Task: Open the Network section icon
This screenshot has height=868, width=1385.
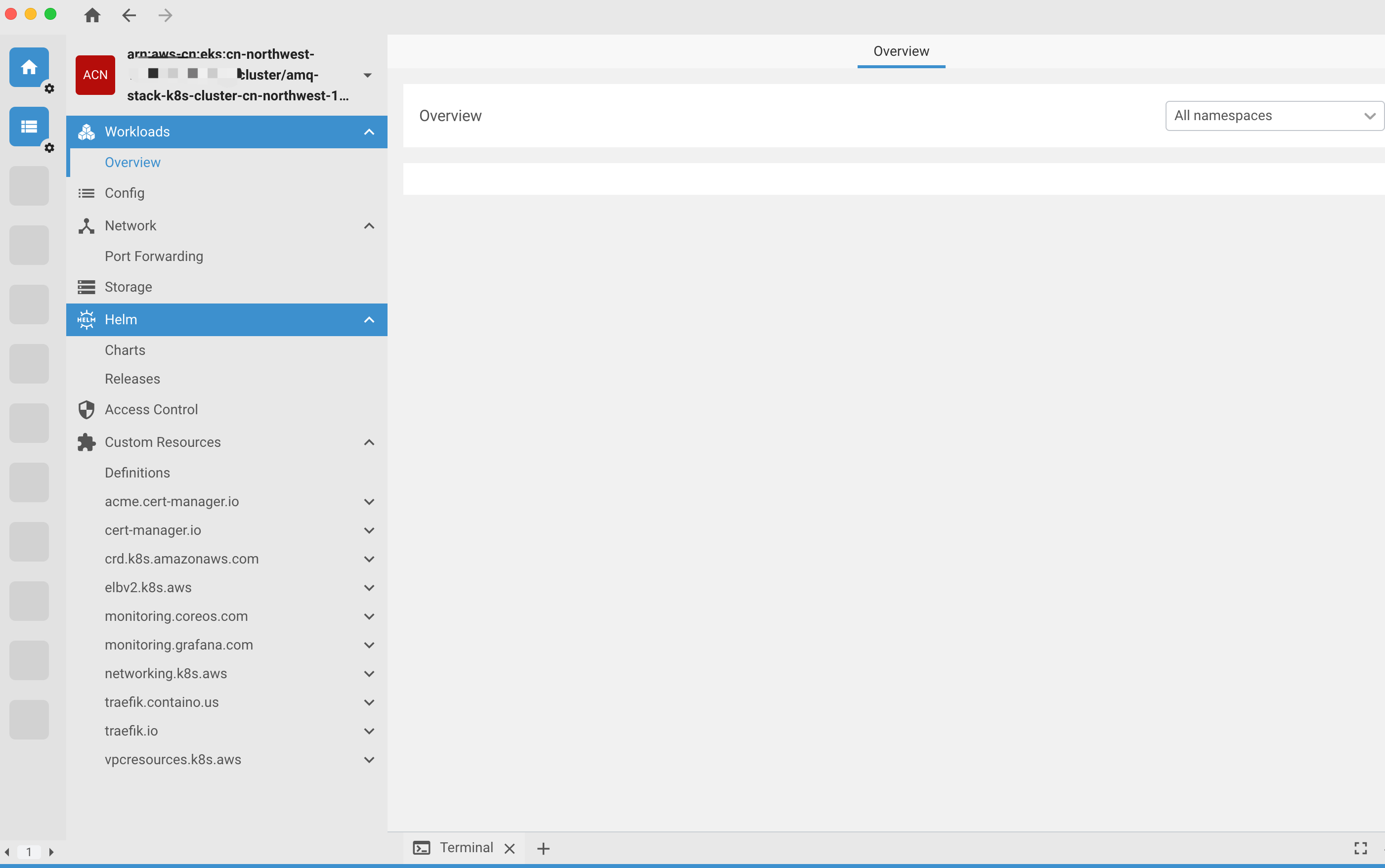Action: coord(86,225)
